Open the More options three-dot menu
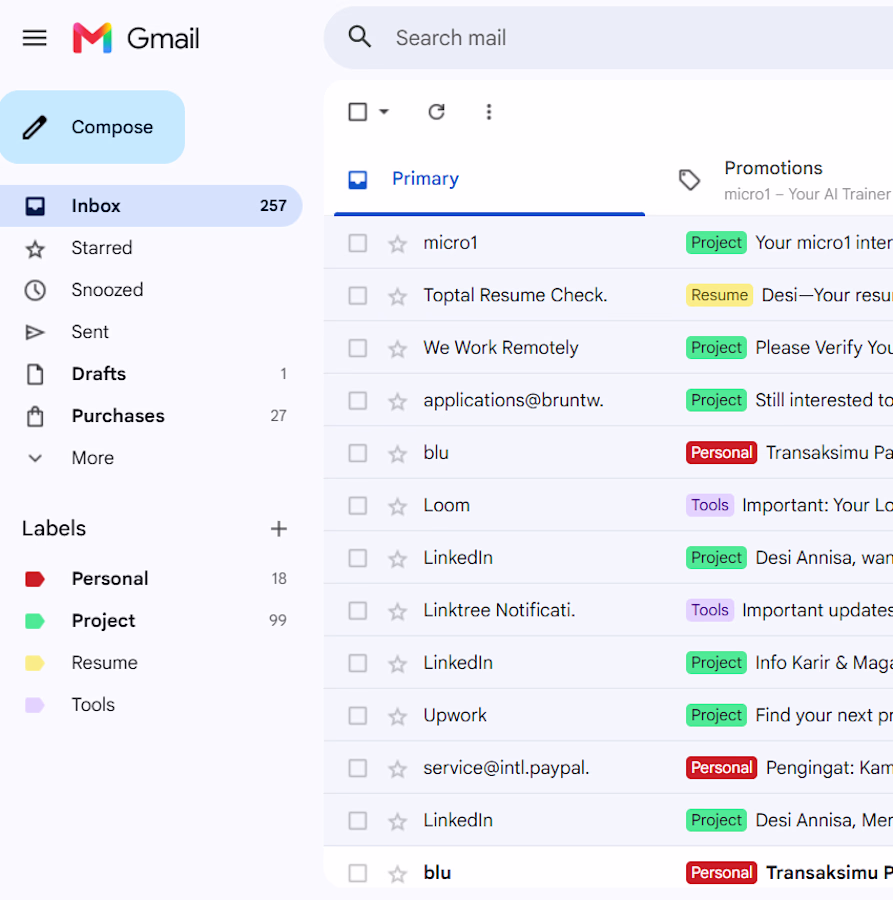The height and width of the screenshot is (900, 893). coord(489,111)
